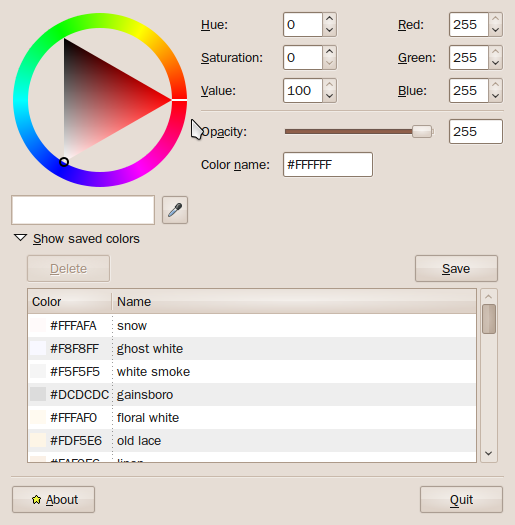Click the #FDF5E6 hex code cell
The height and width of the screenshot is (525, 515).
tap(76, 441)
